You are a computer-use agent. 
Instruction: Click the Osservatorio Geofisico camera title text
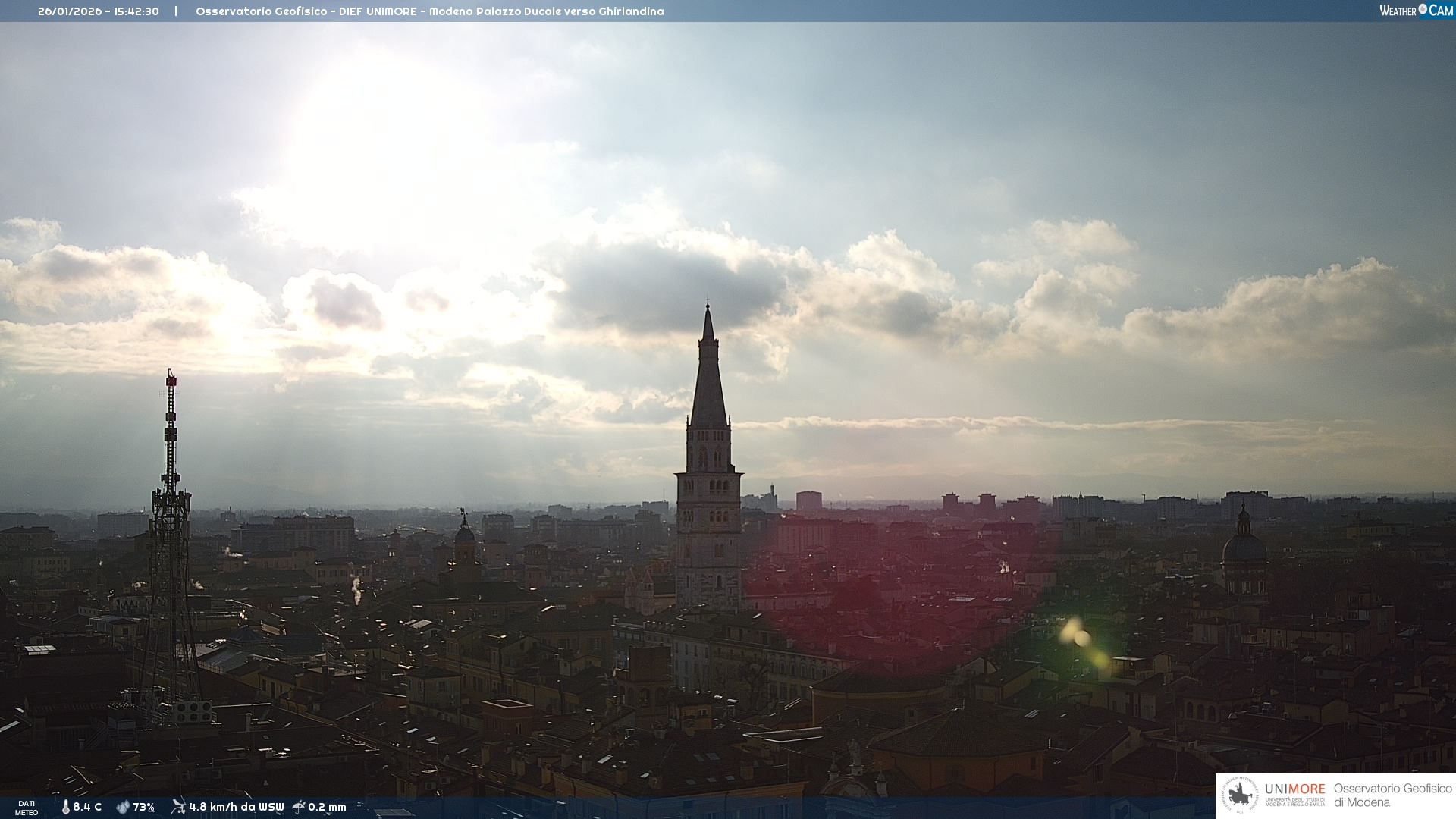tap(429, 11)
